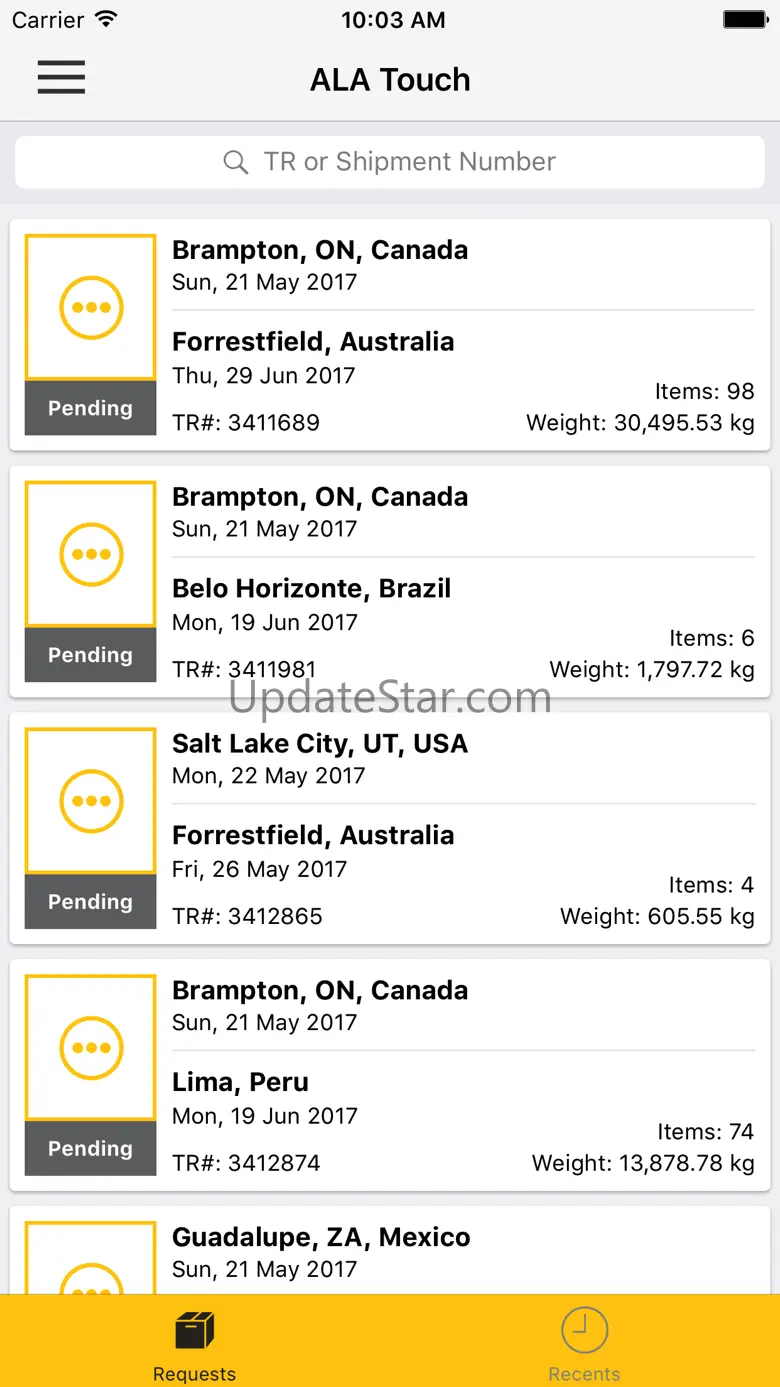
Task: Open the hamburger menu icon
Action: tap(61, 77)
